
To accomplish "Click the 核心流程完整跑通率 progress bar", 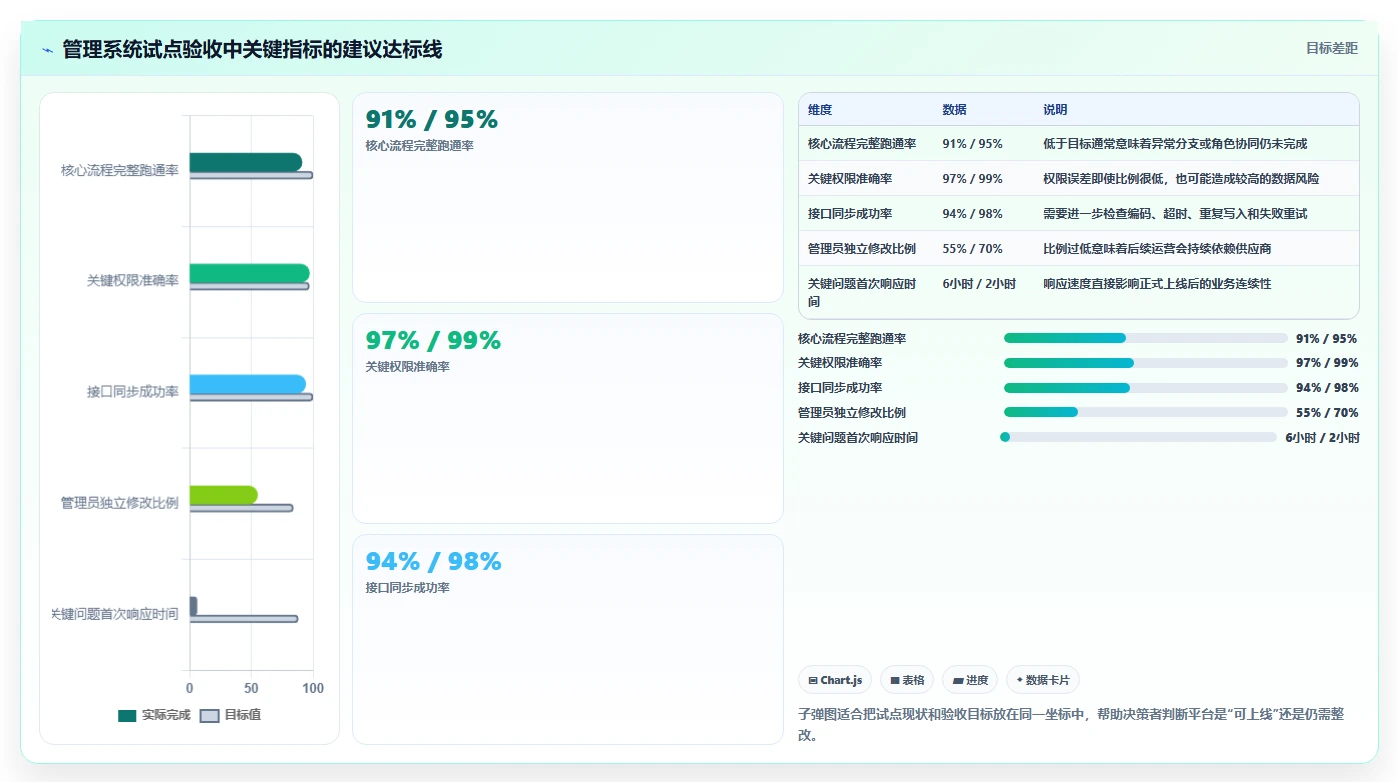I will (1145, 338).
